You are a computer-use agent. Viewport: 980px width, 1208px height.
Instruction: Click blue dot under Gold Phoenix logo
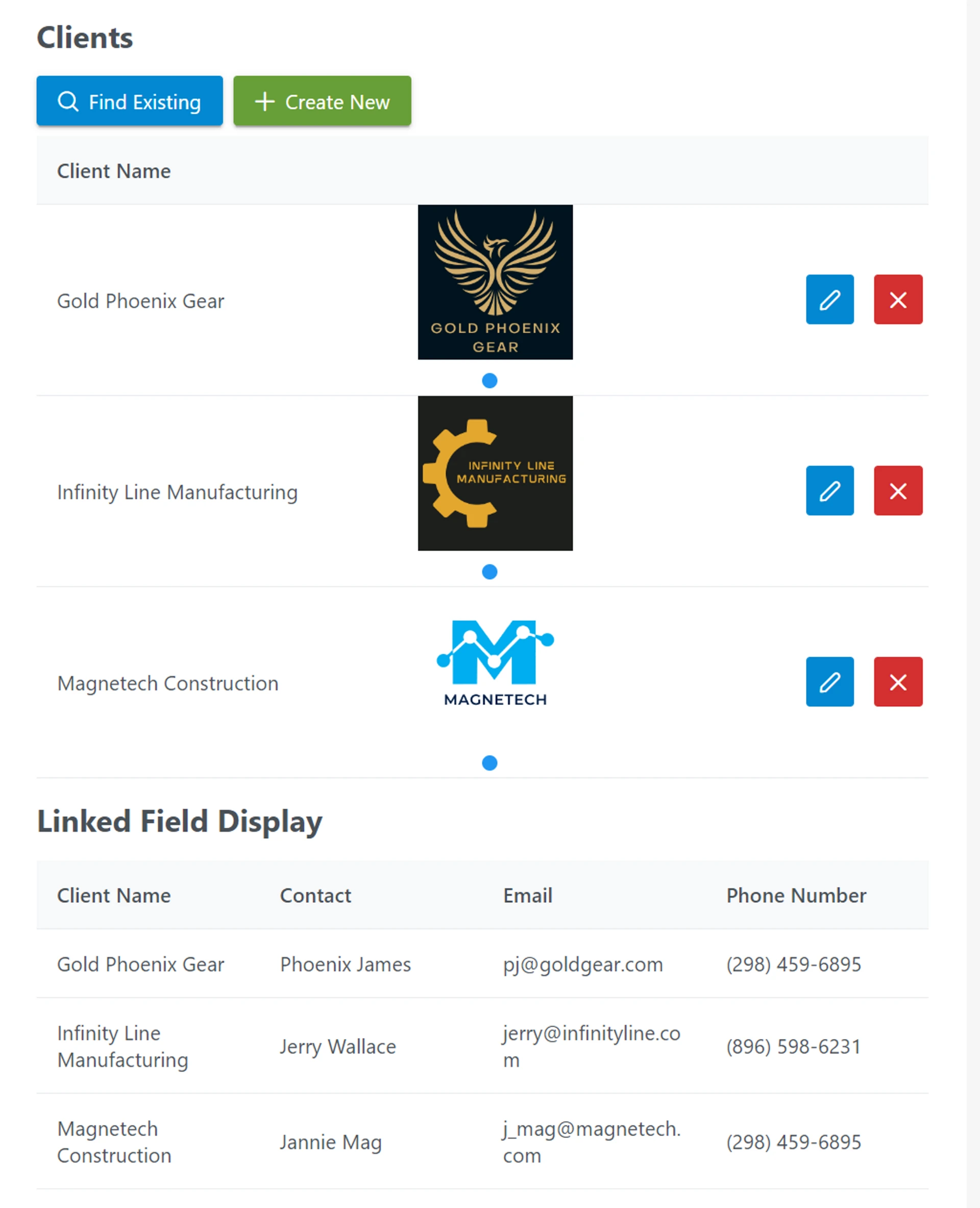489,380
